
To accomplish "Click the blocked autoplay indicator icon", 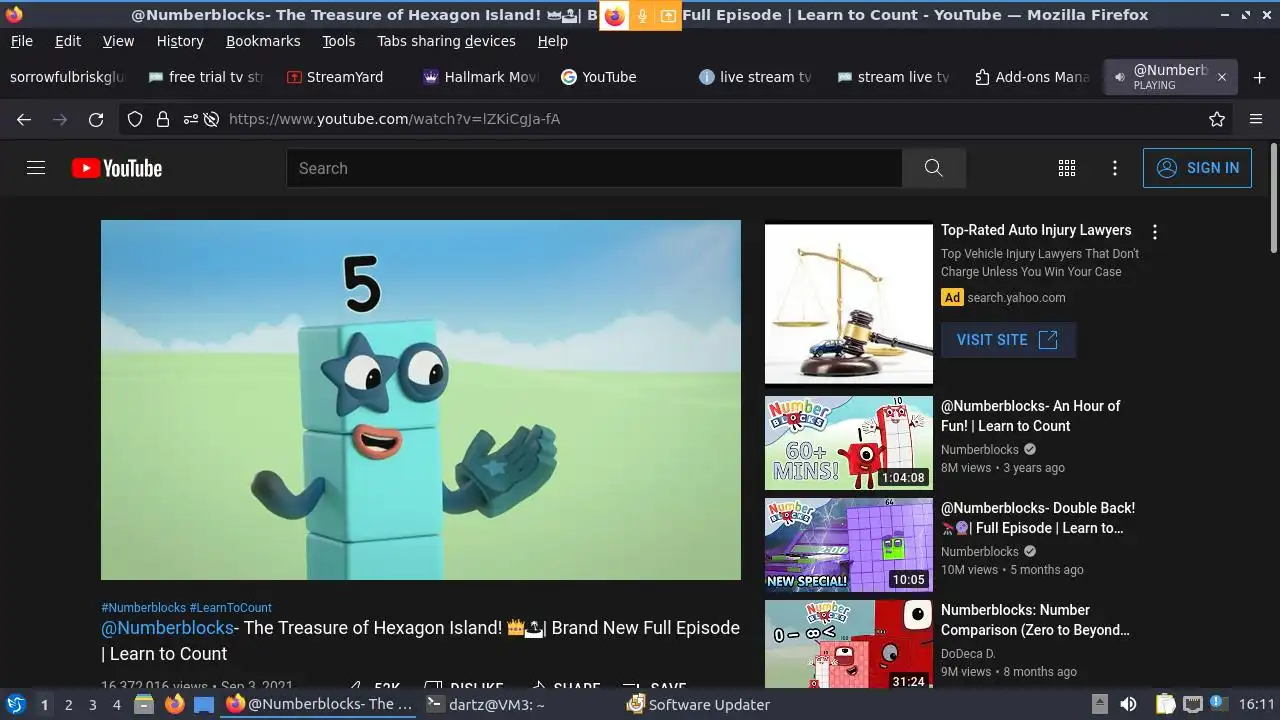I will 211,119.
